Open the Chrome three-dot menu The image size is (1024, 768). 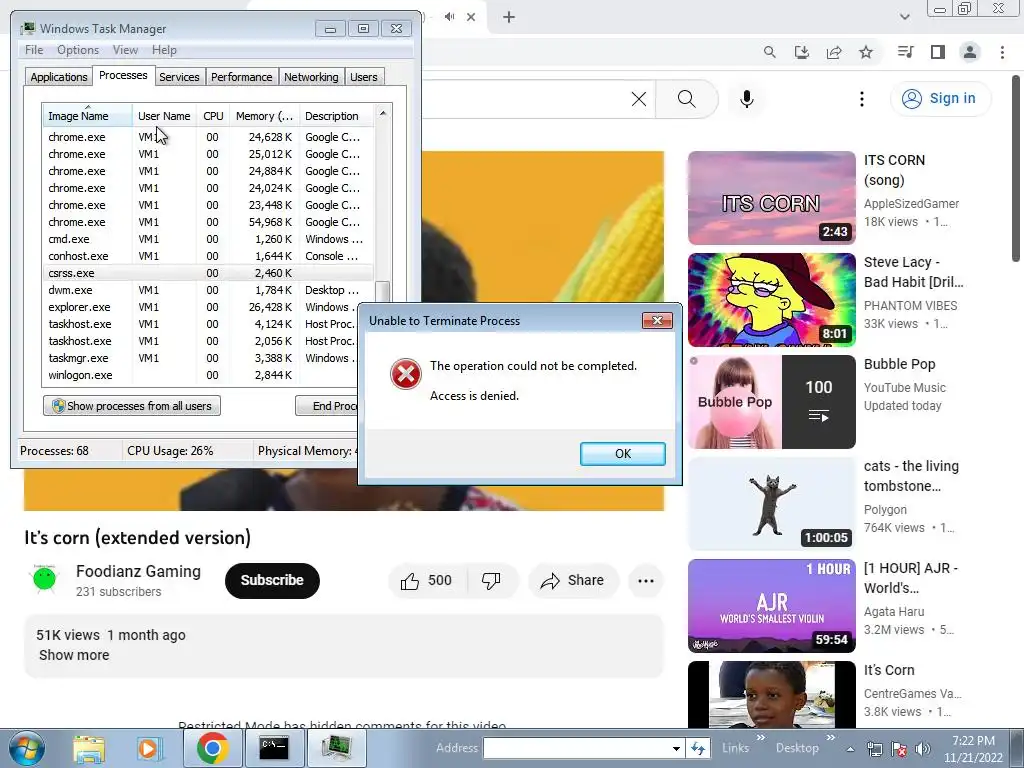pos(1002,52)
